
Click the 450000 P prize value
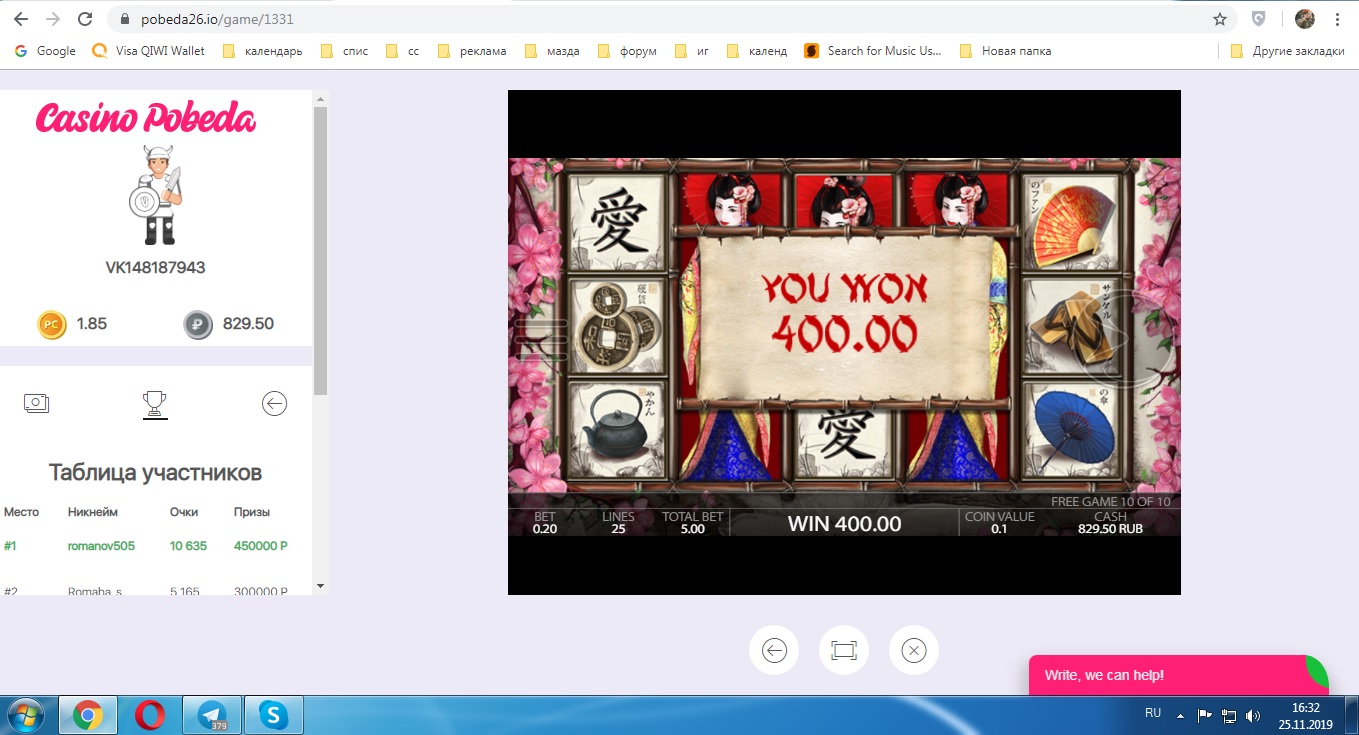[261, 546]
